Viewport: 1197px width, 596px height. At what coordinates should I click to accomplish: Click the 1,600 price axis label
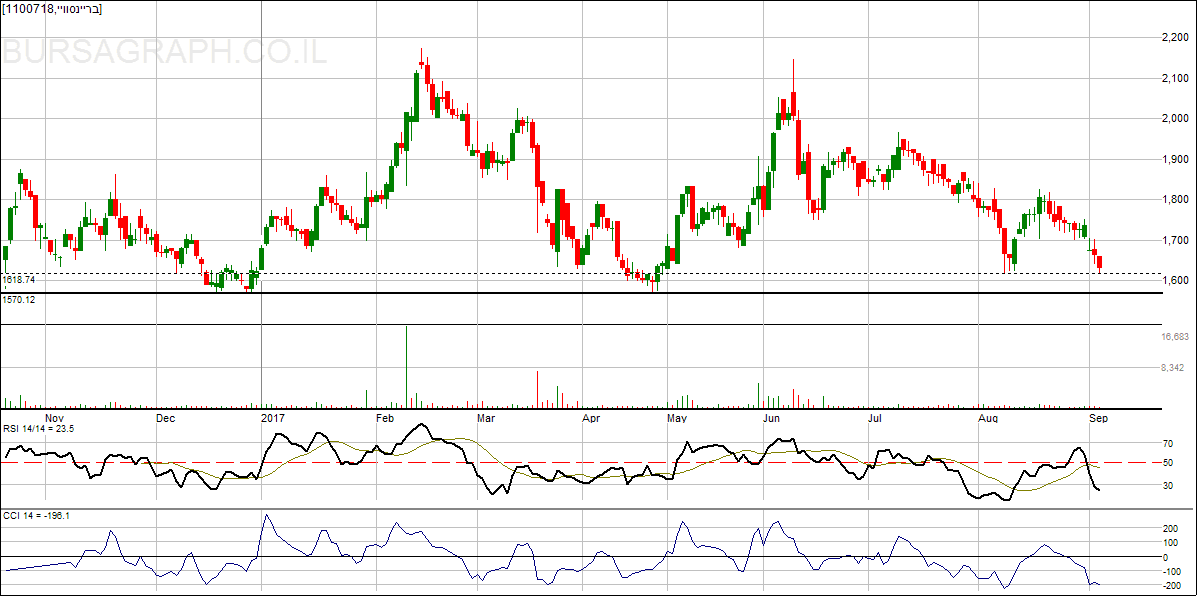point(1175,281)
